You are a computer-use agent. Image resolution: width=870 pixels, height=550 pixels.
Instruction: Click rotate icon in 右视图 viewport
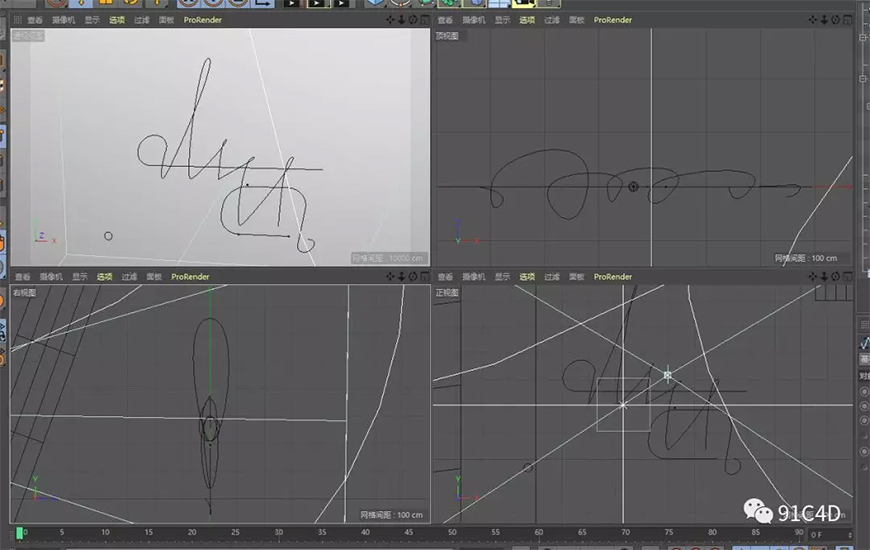point(413,276)
